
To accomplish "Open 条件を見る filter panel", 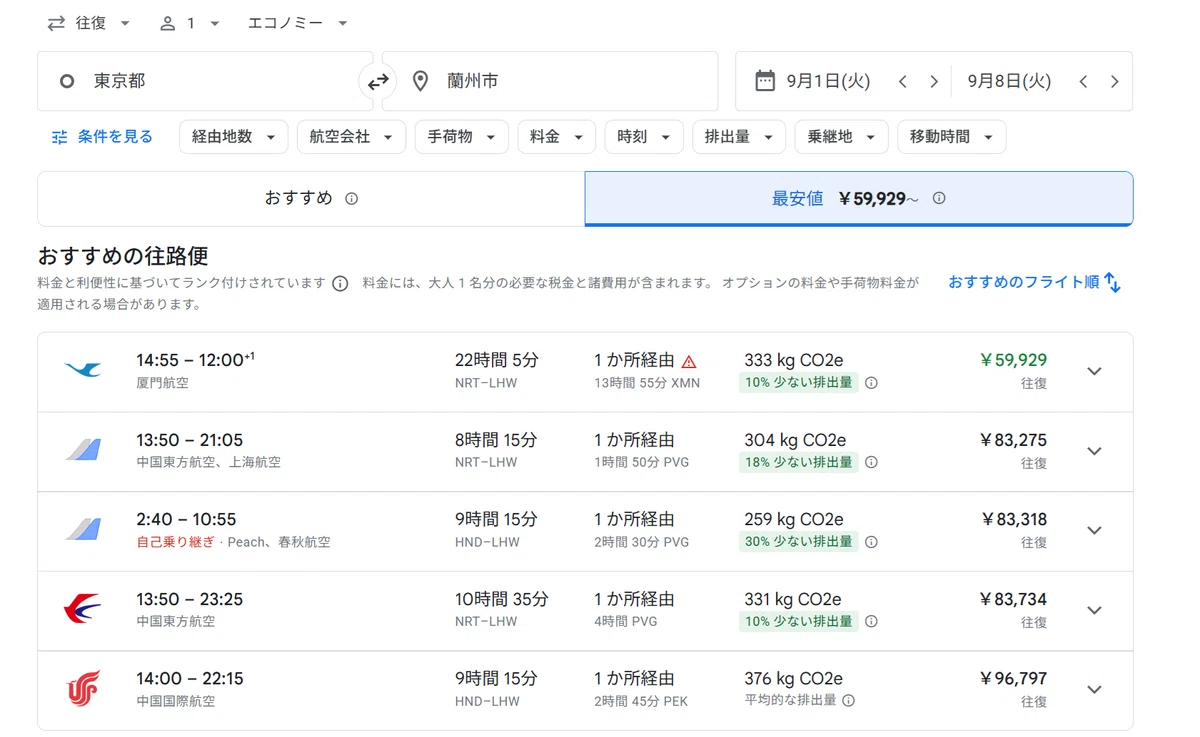I will 102,137.
